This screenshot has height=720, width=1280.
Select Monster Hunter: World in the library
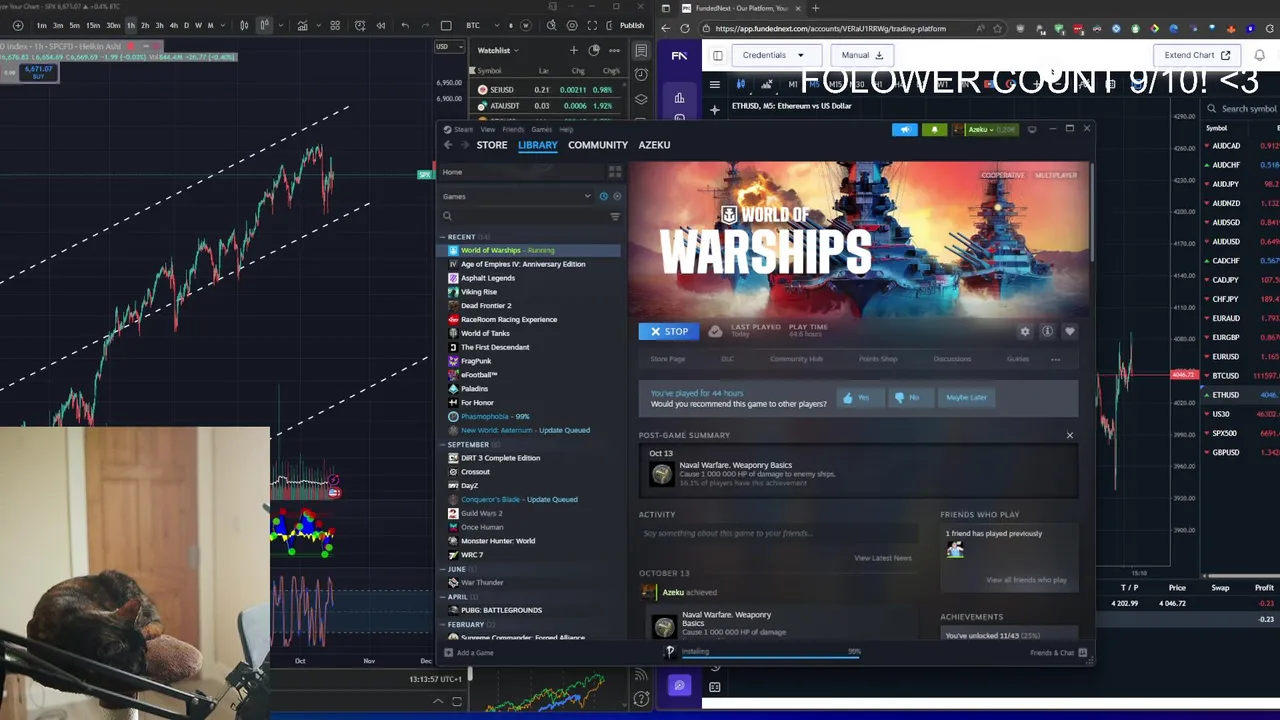point(498,541)
